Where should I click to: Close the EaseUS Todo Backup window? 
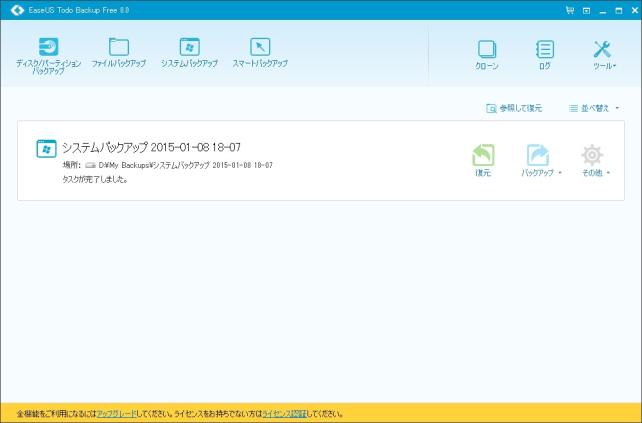tap(635, 11)
